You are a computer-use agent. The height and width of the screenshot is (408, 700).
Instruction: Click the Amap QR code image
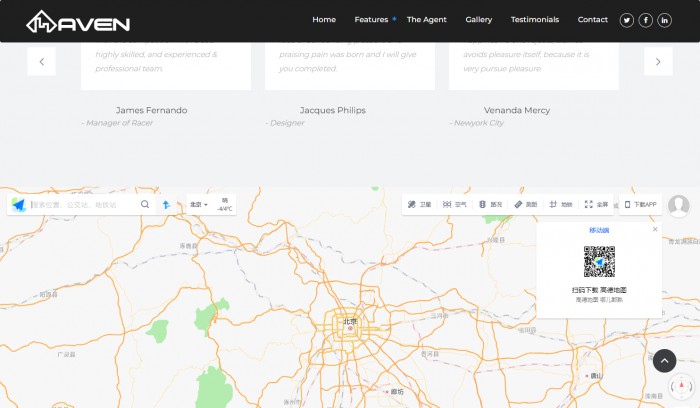point(599,262)
